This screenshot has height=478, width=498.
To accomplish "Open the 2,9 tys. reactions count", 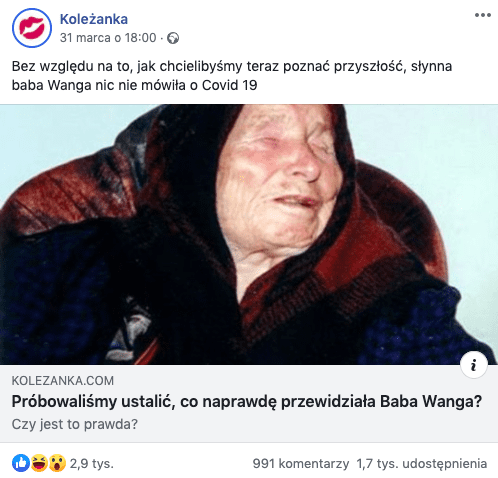I will 92,463.
